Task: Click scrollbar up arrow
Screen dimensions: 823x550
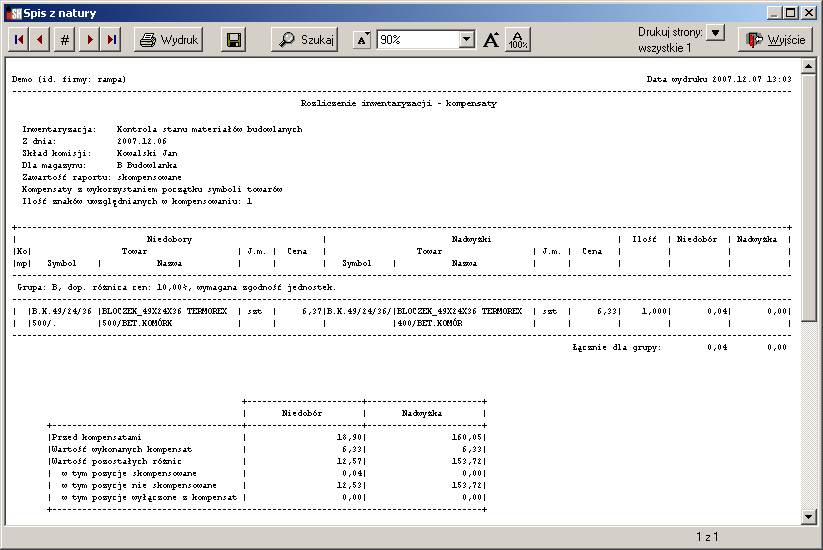Action: (x=808, y=66)
